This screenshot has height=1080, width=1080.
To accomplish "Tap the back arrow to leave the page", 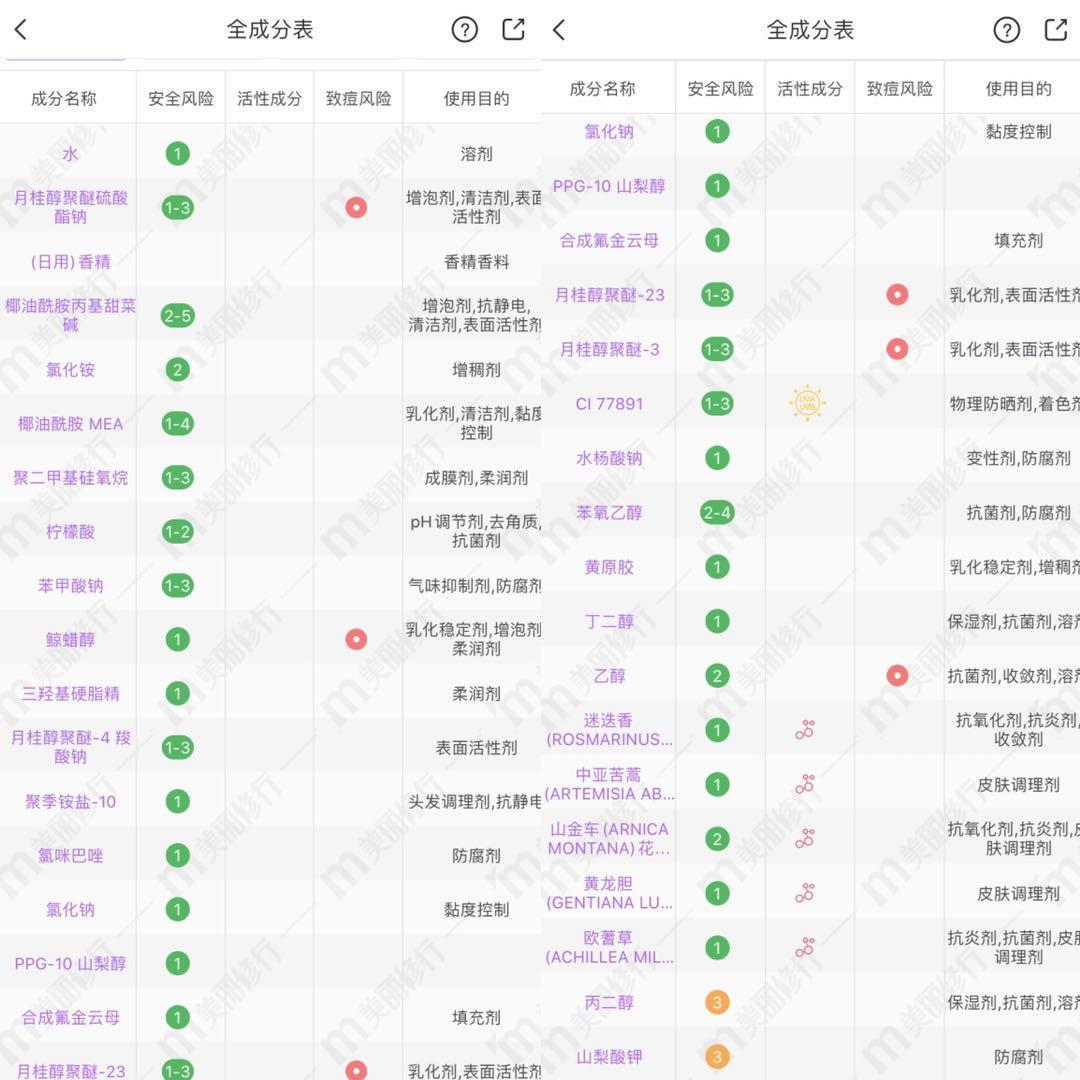I will pos(22,30).
